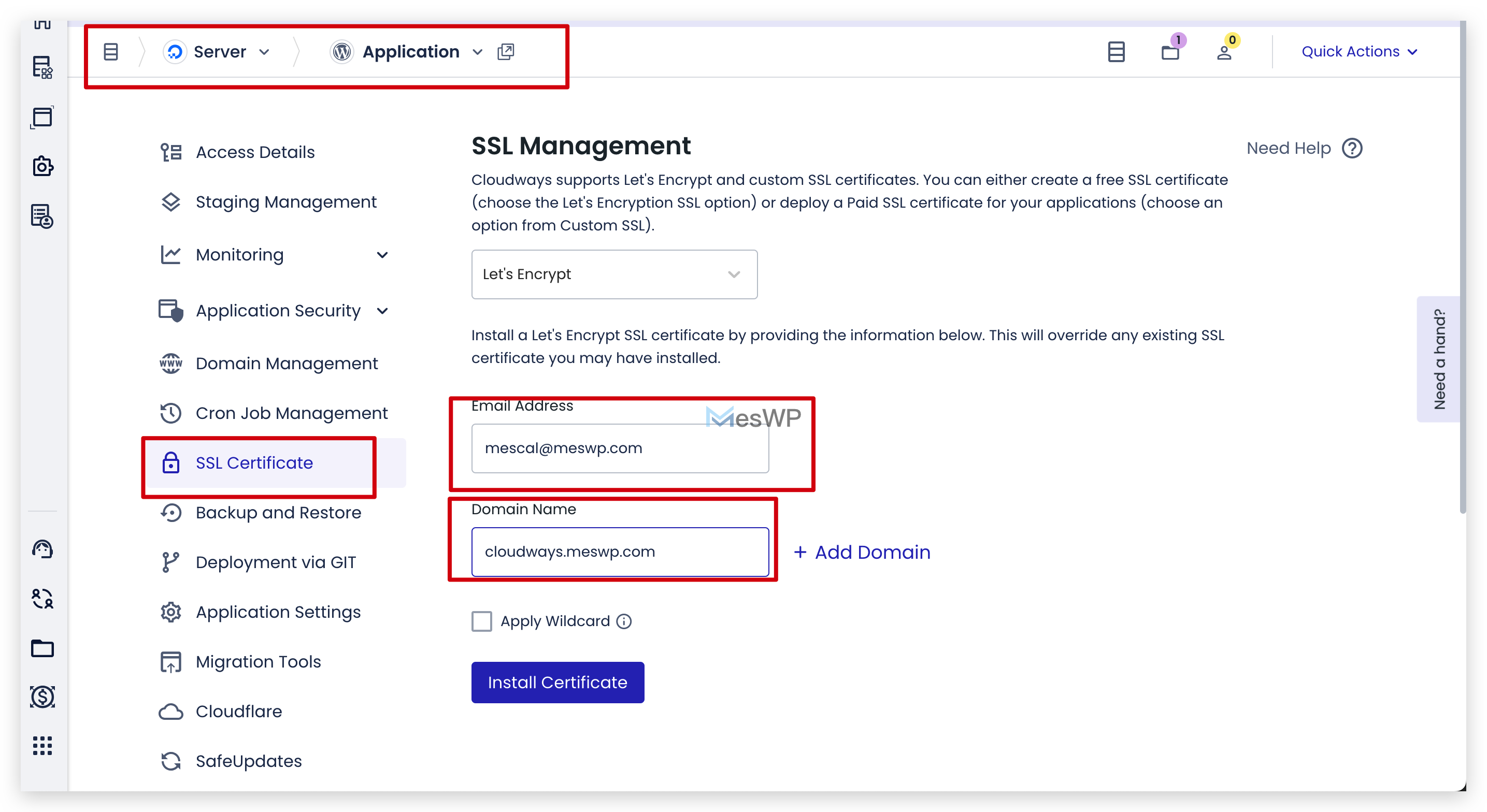Click the Monitoring chart icon
Viewport: 1487px width, 812px height.
pos(171,255)
